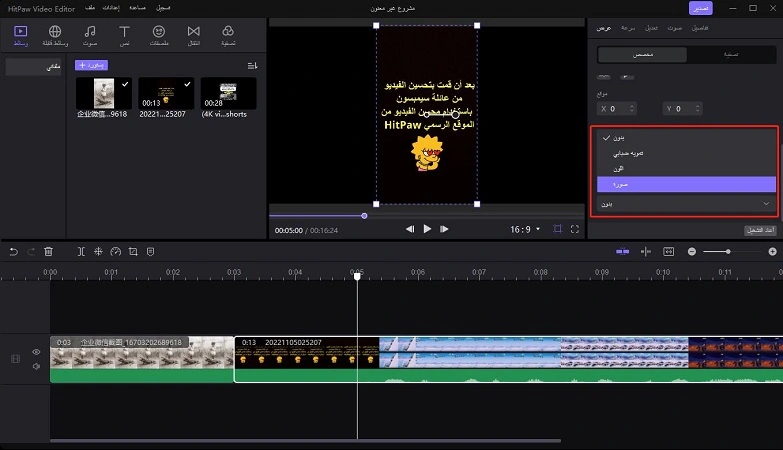Open the speed gauge tool
The width and height of the screenshot is (783, 450).
pos(115,252)
